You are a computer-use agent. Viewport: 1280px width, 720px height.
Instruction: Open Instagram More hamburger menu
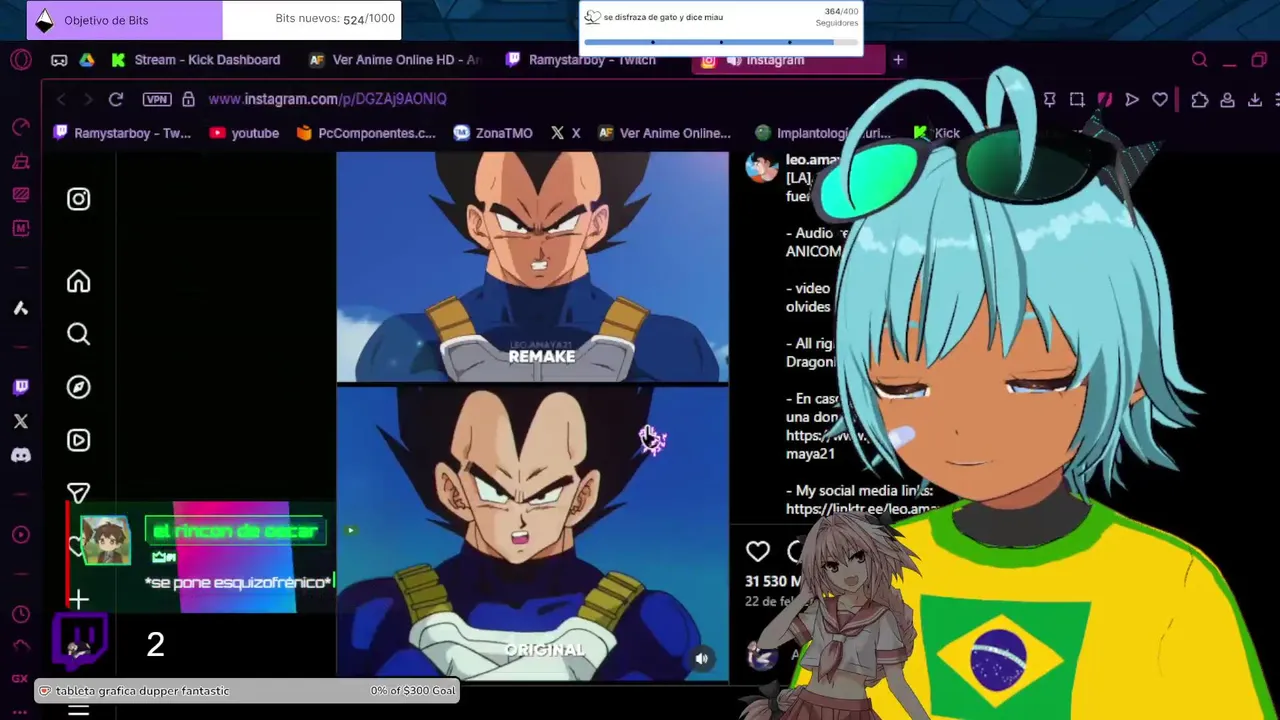[78, 710]
